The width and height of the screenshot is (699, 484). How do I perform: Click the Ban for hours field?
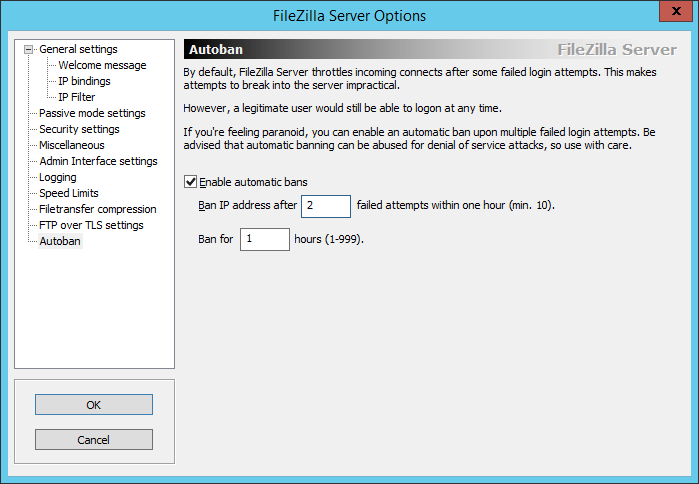click(265, 240)
